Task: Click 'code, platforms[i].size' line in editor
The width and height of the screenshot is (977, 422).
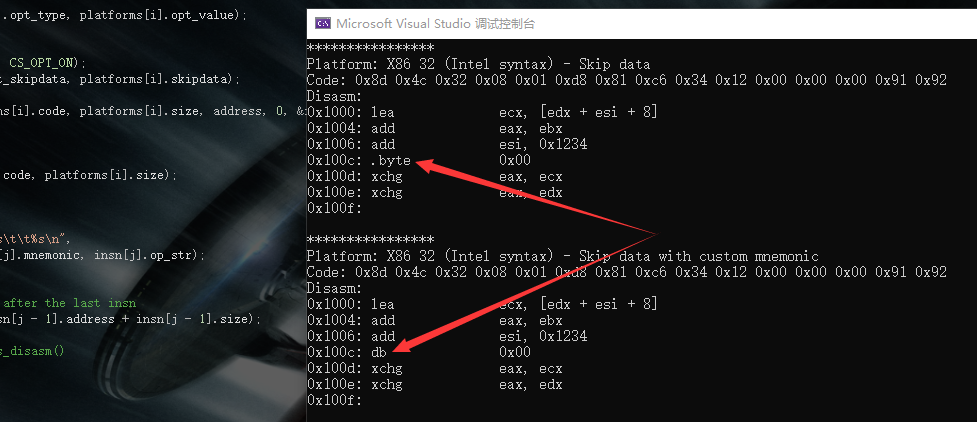Action: pyautogui.click(x=89, y=174)
